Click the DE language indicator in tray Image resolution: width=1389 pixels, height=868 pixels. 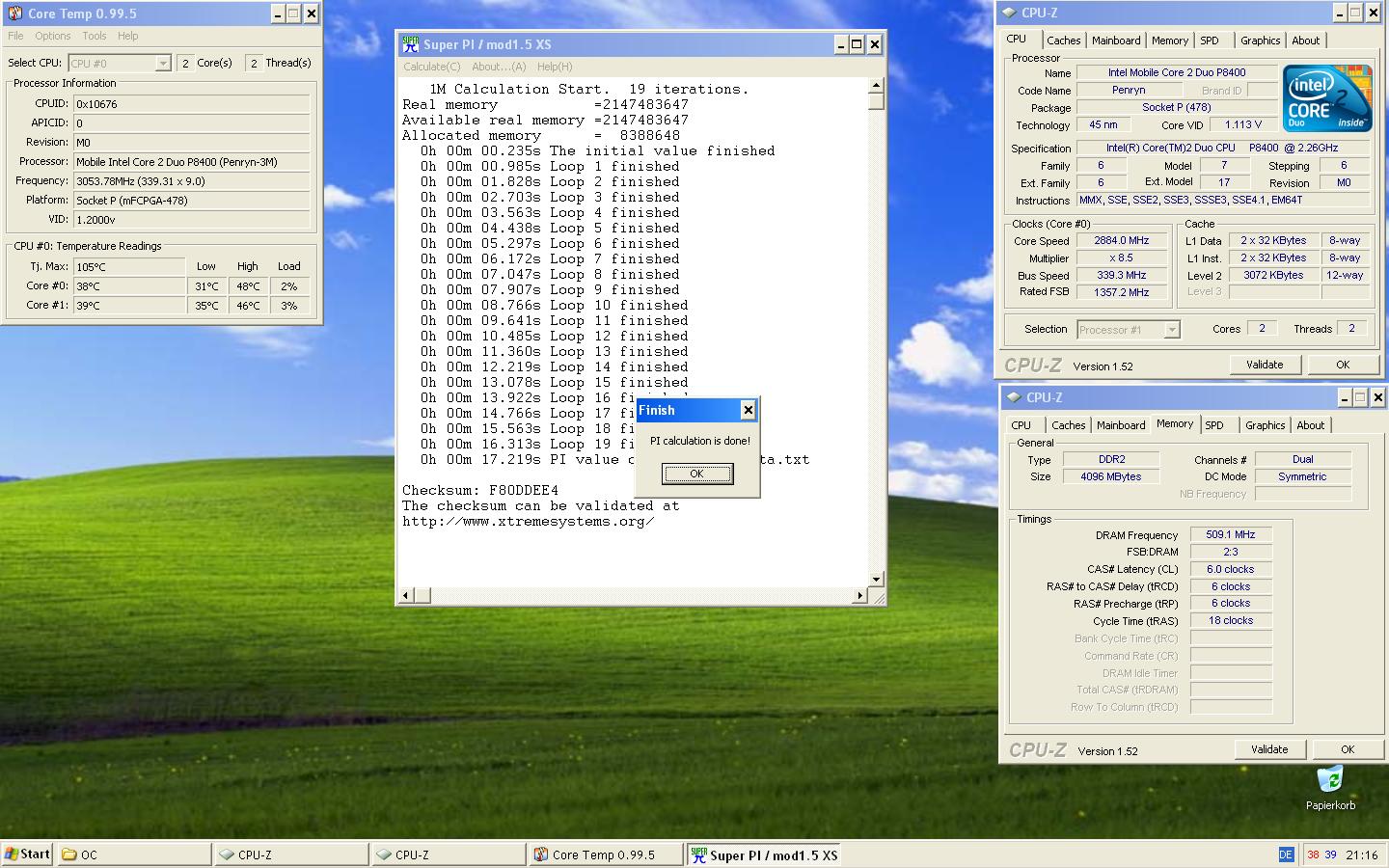coord(1286,854)
